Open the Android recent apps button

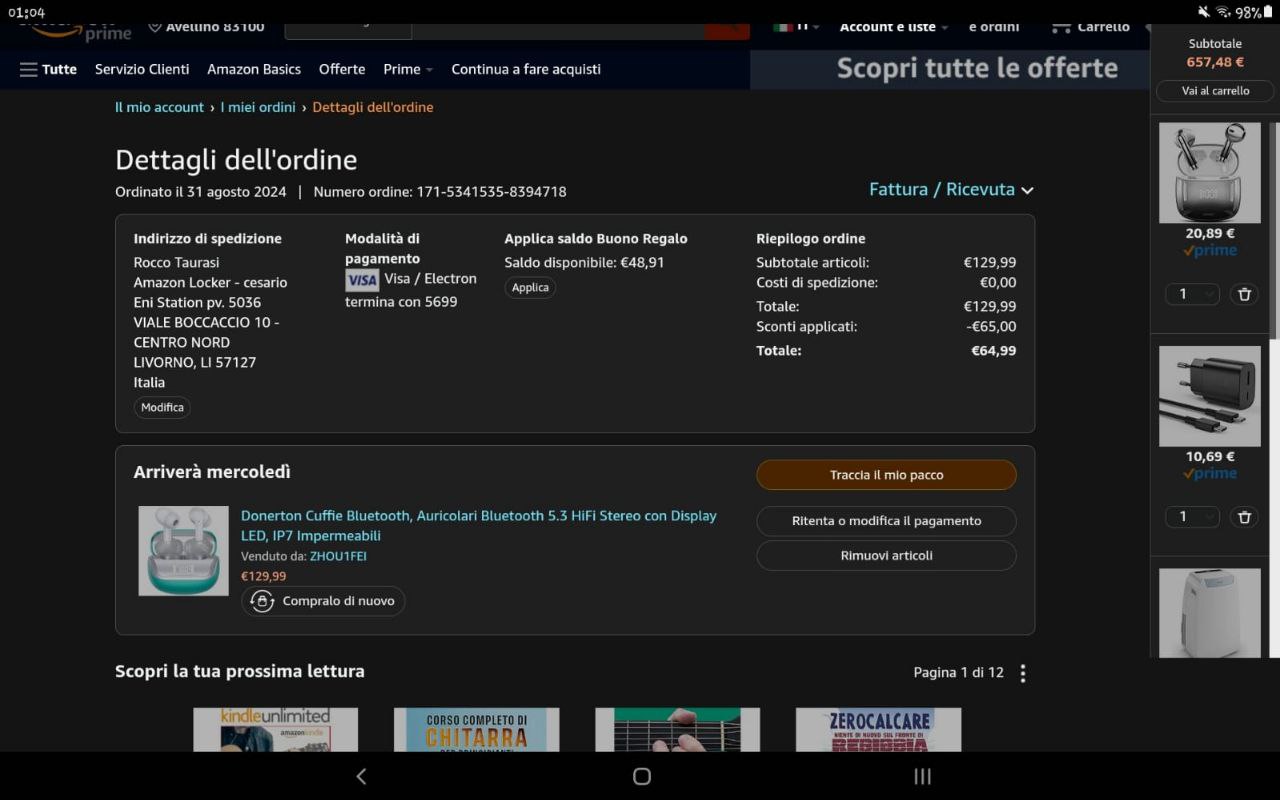click(x=922, y=776)
